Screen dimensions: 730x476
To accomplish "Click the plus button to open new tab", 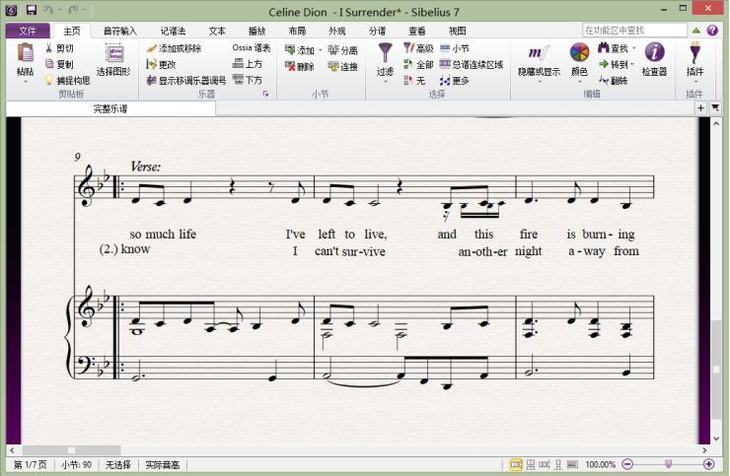I will click(x=701, y=108).
